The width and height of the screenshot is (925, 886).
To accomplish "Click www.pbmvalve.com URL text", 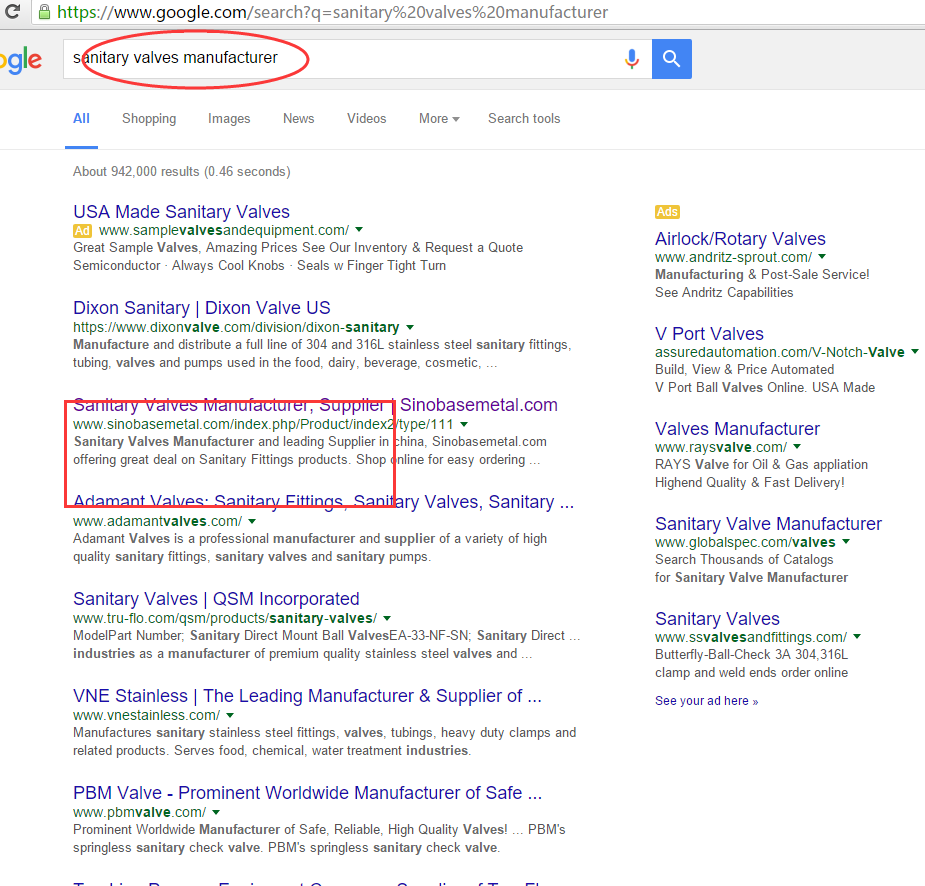I will (140, 812).
